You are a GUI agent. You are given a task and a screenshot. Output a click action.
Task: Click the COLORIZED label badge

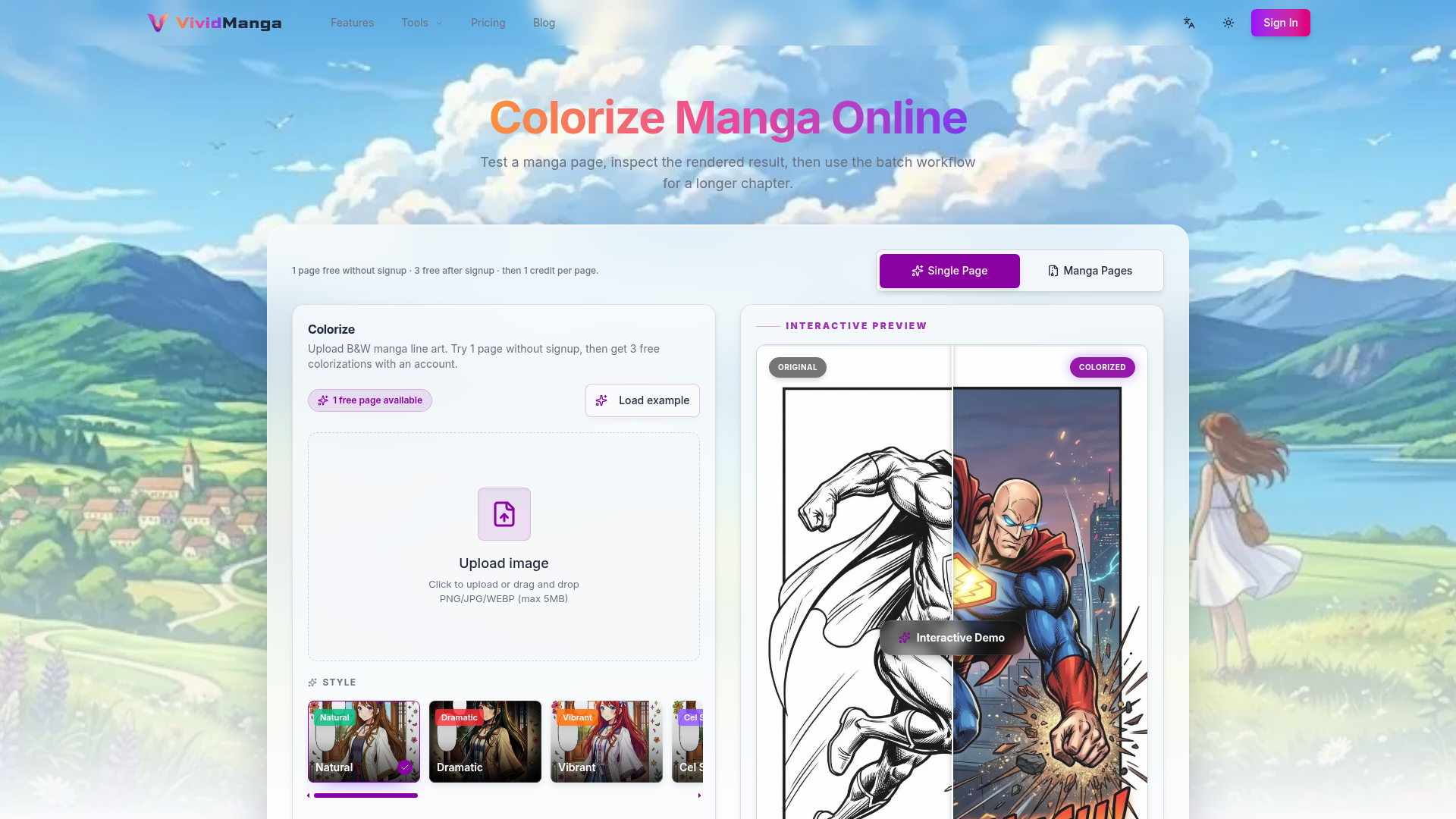pos(1103,367)
